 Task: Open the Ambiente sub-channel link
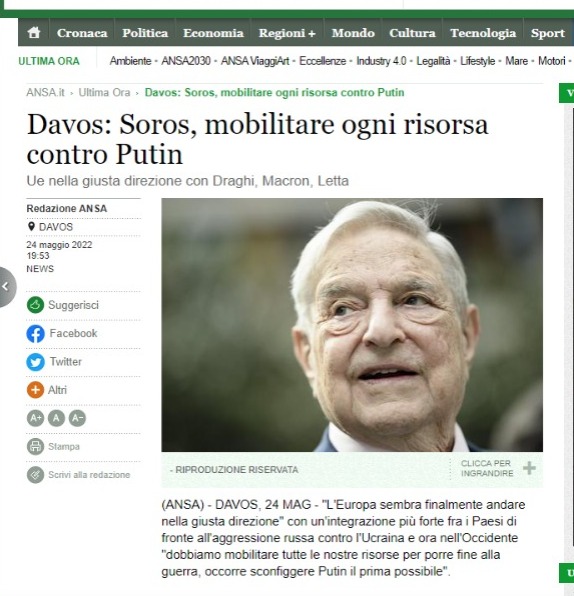coord(130,61)
